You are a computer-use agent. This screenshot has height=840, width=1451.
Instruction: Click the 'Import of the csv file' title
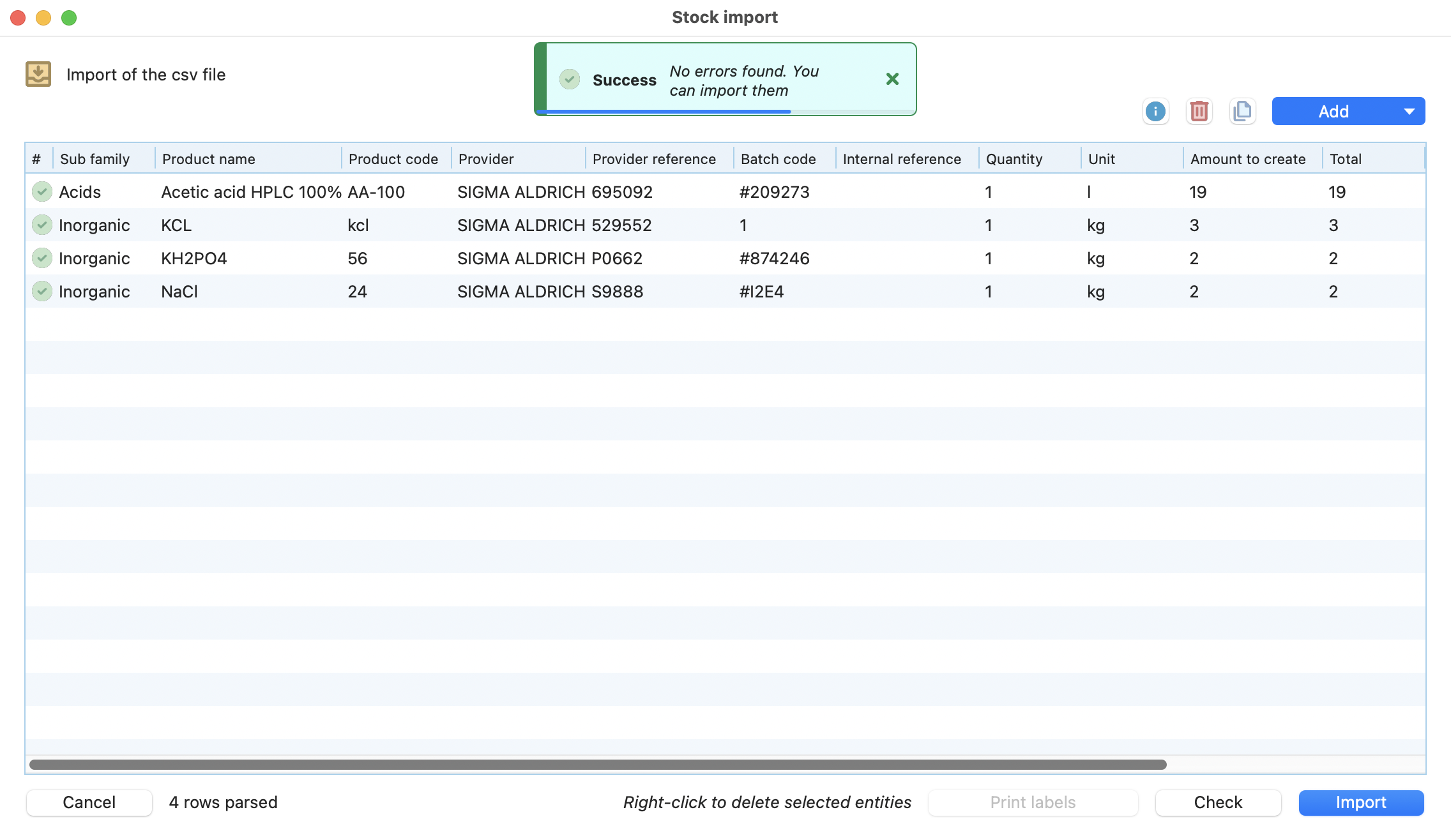click(146, 75)
